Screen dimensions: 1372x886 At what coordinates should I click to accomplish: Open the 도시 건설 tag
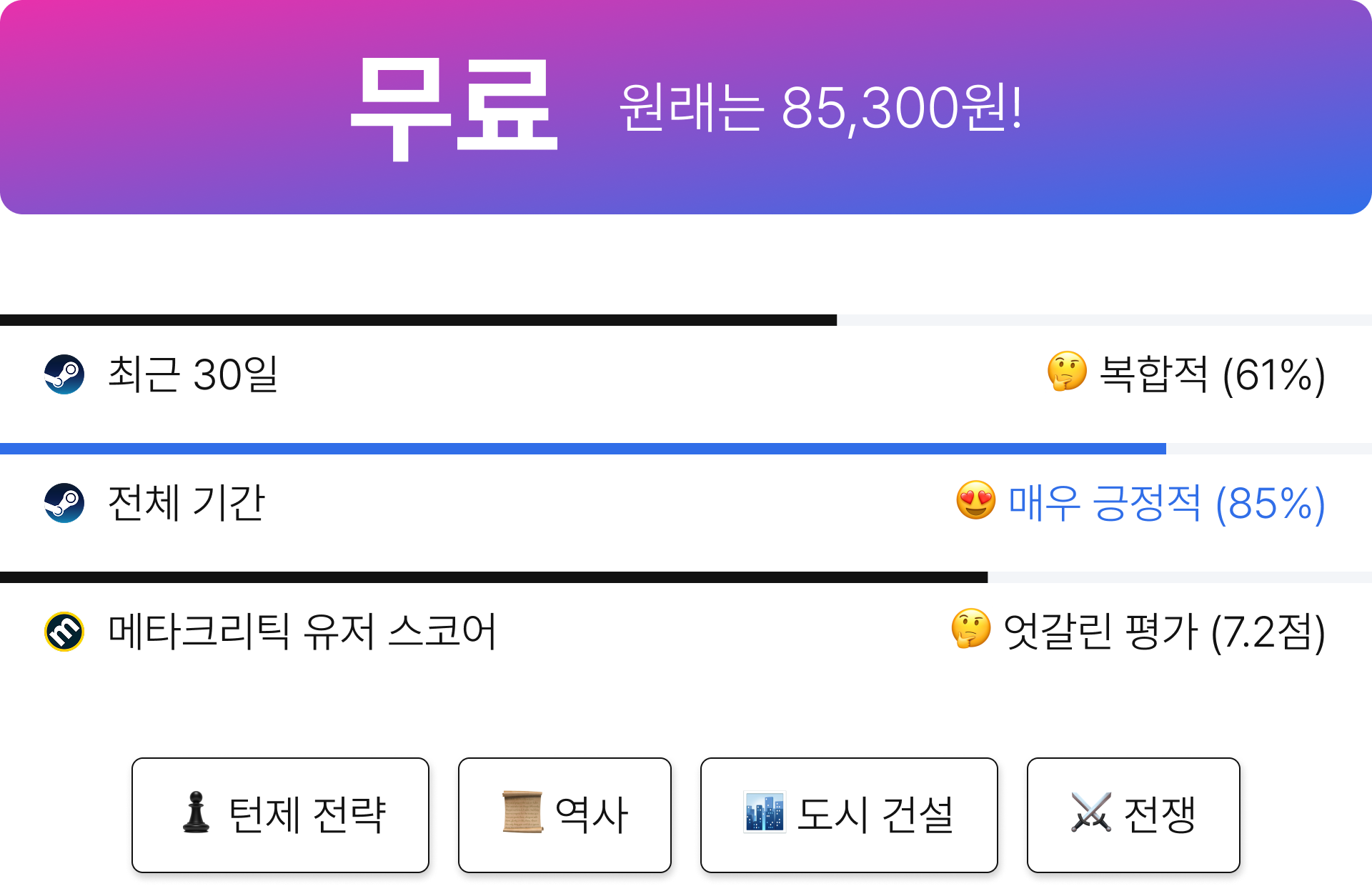click(849, 815)
